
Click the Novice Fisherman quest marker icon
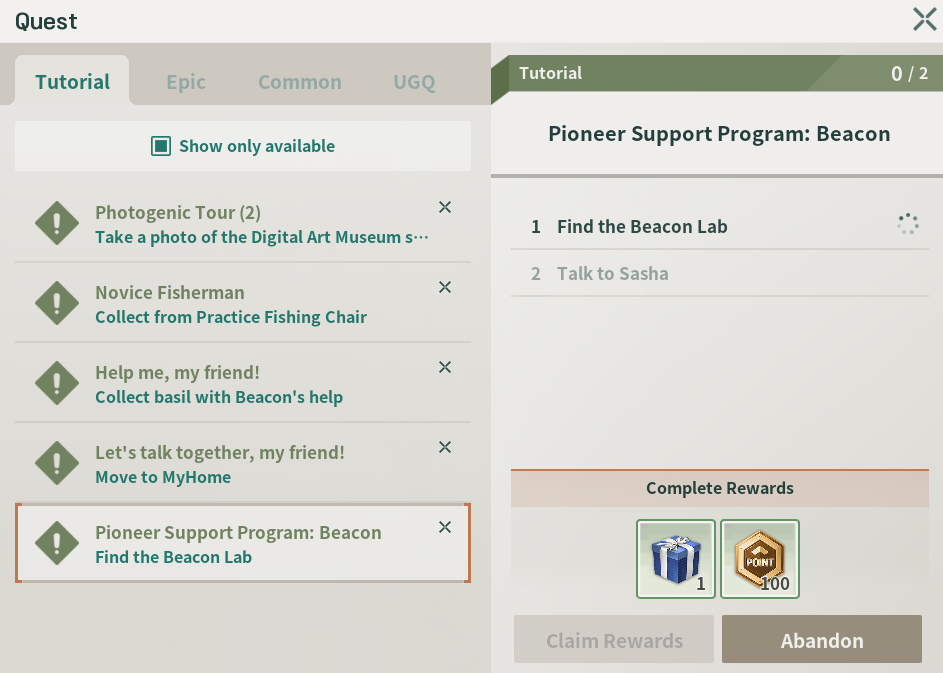coord(57,303)
